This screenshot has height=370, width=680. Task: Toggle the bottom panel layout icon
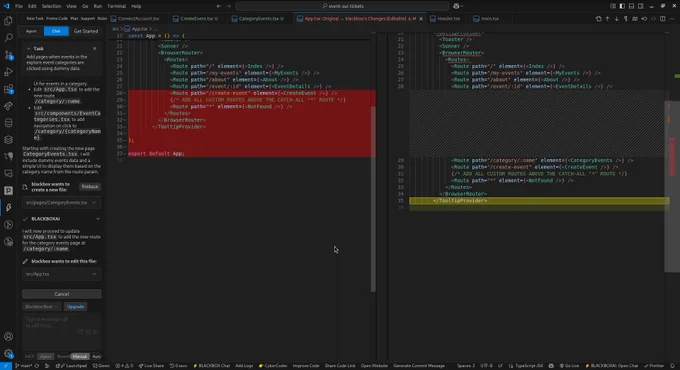631,6
